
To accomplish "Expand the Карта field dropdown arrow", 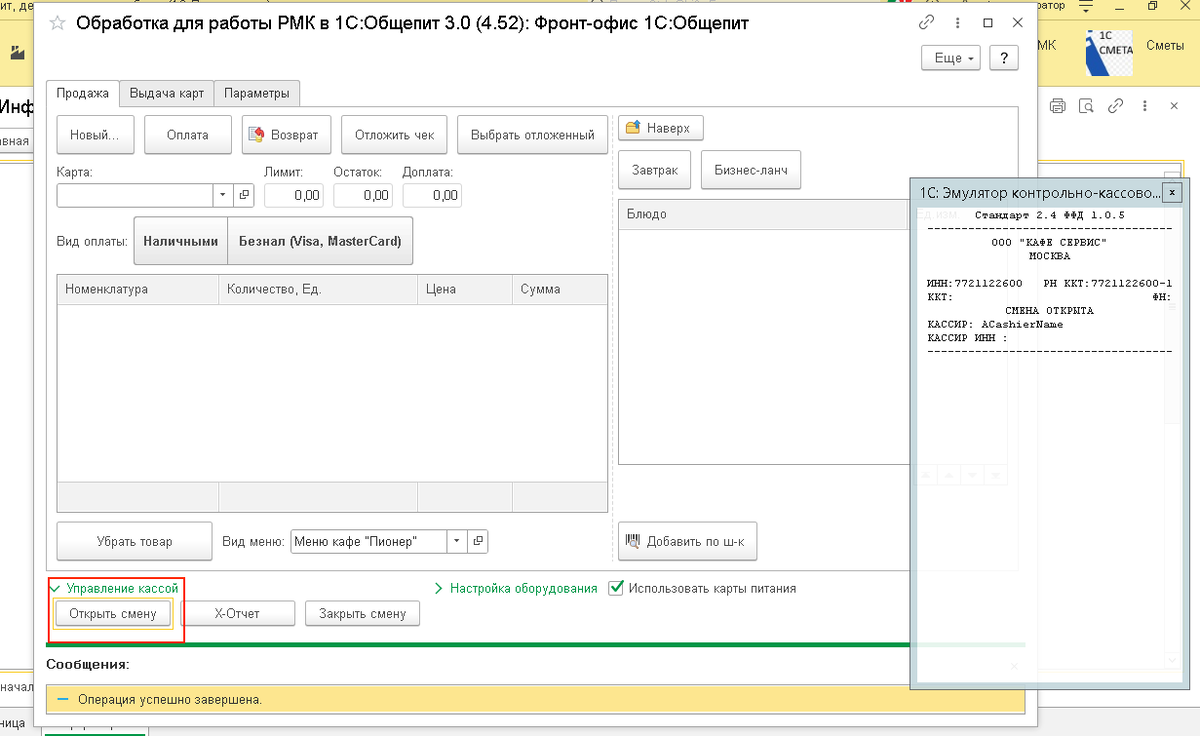I will point(222,195).
